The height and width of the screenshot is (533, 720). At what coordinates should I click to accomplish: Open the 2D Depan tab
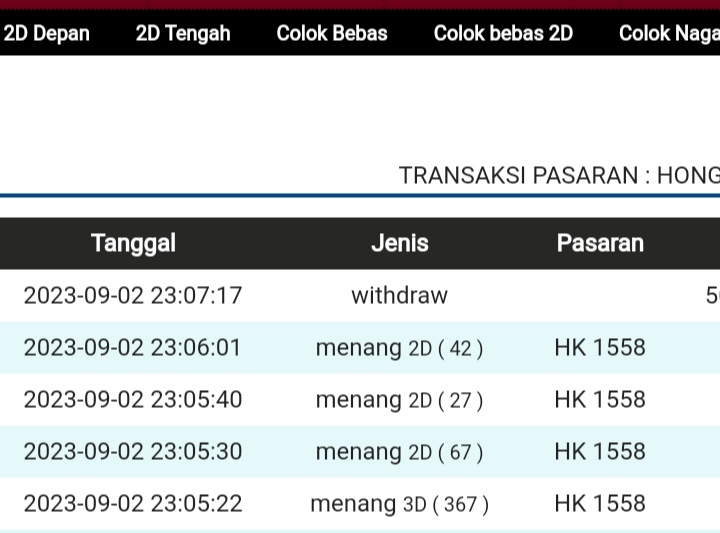click(x=46, y=33)
